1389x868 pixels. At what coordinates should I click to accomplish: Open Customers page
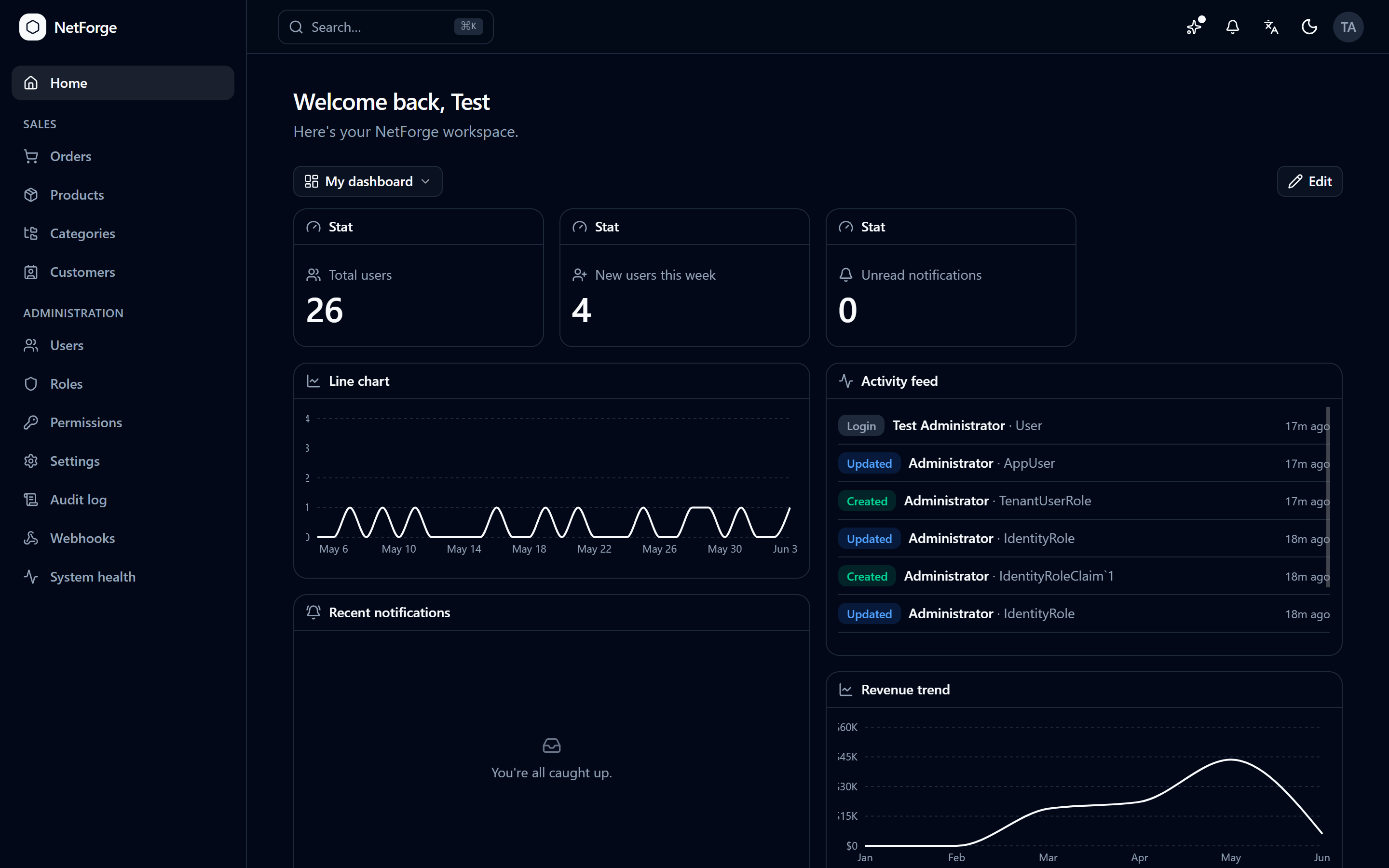click(123, 272)
